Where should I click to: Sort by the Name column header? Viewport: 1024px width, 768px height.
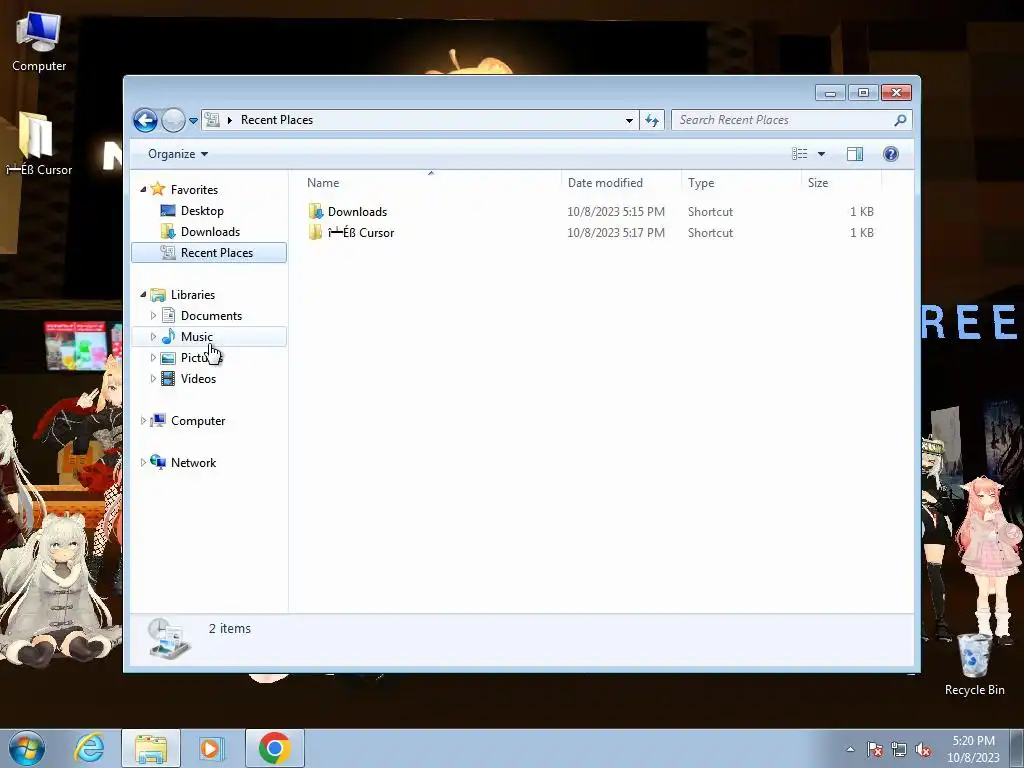[430, 183]
